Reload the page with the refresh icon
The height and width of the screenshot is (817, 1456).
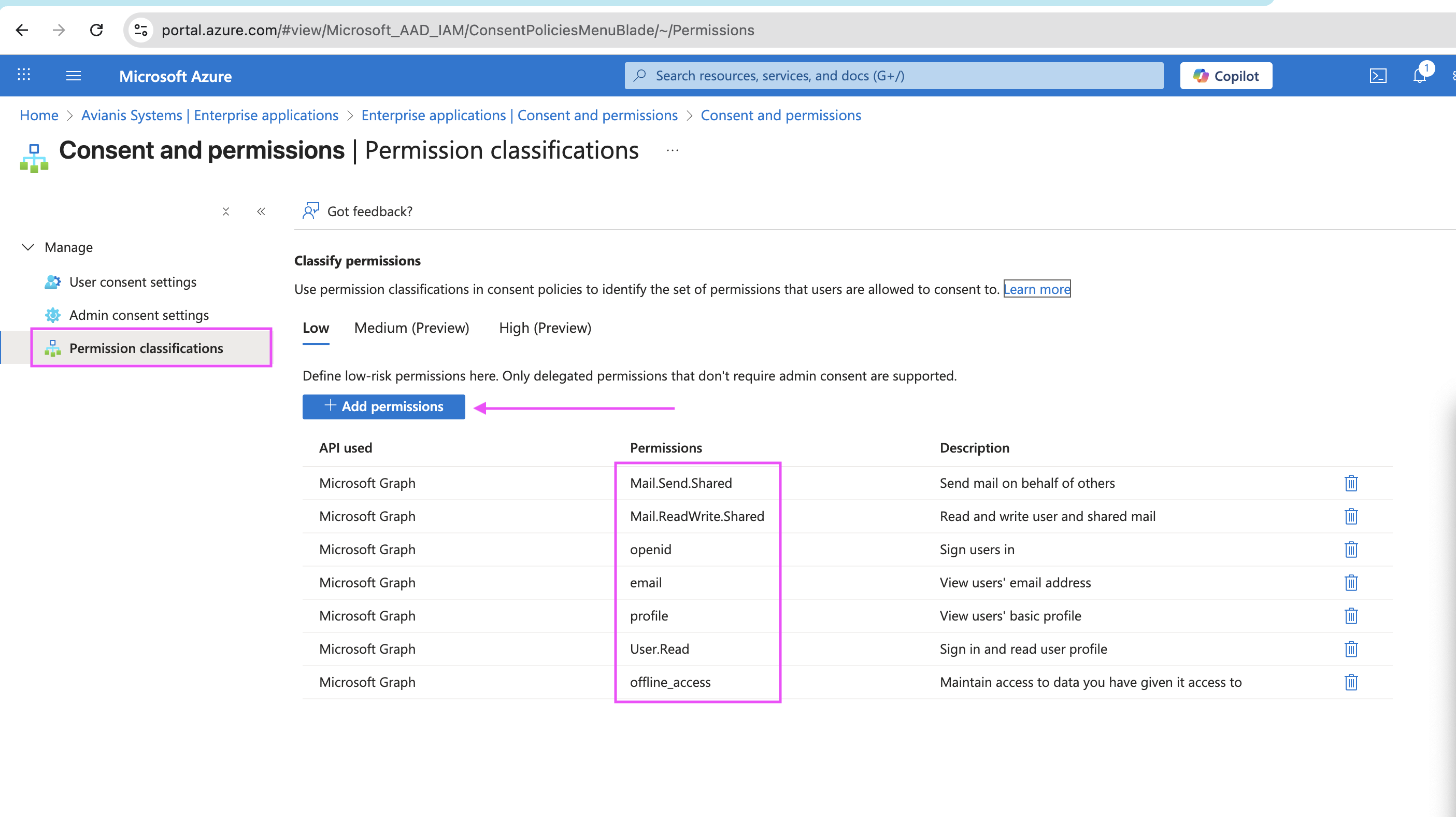[x=97, y=30]
